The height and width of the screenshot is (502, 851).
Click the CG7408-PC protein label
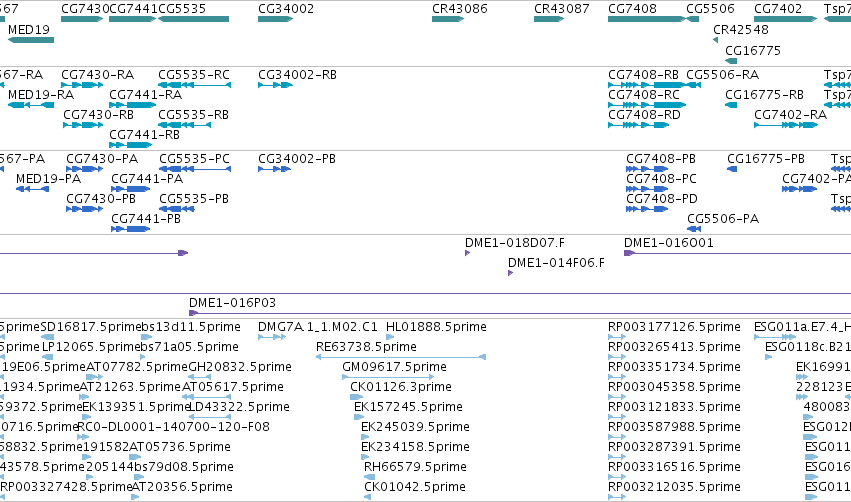click(x=661, y=179)
